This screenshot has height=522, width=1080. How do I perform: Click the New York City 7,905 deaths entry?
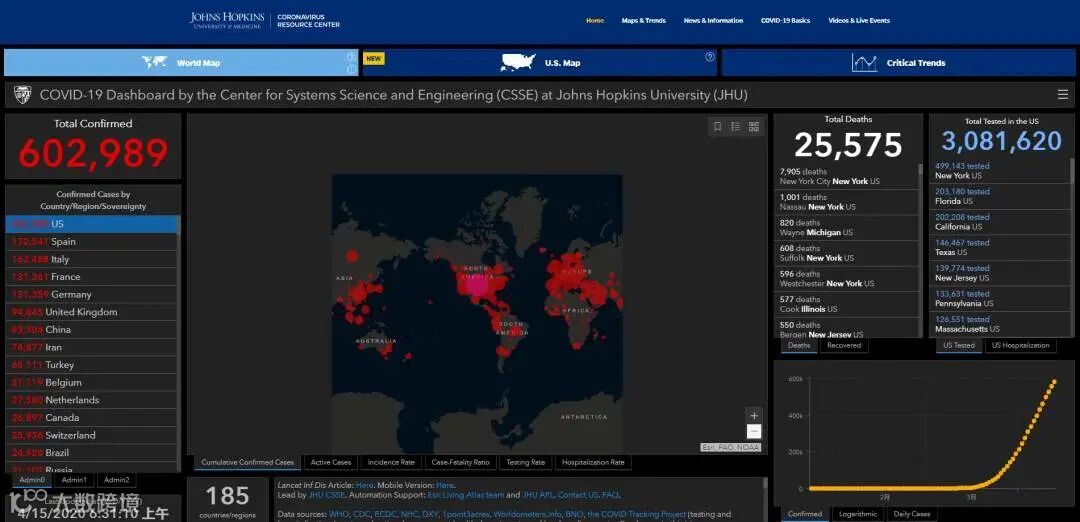[846, 176]
